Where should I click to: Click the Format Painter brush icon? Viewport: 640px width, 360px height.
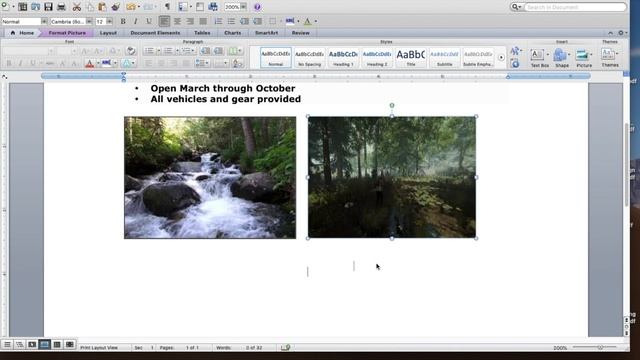coord(116,7)
